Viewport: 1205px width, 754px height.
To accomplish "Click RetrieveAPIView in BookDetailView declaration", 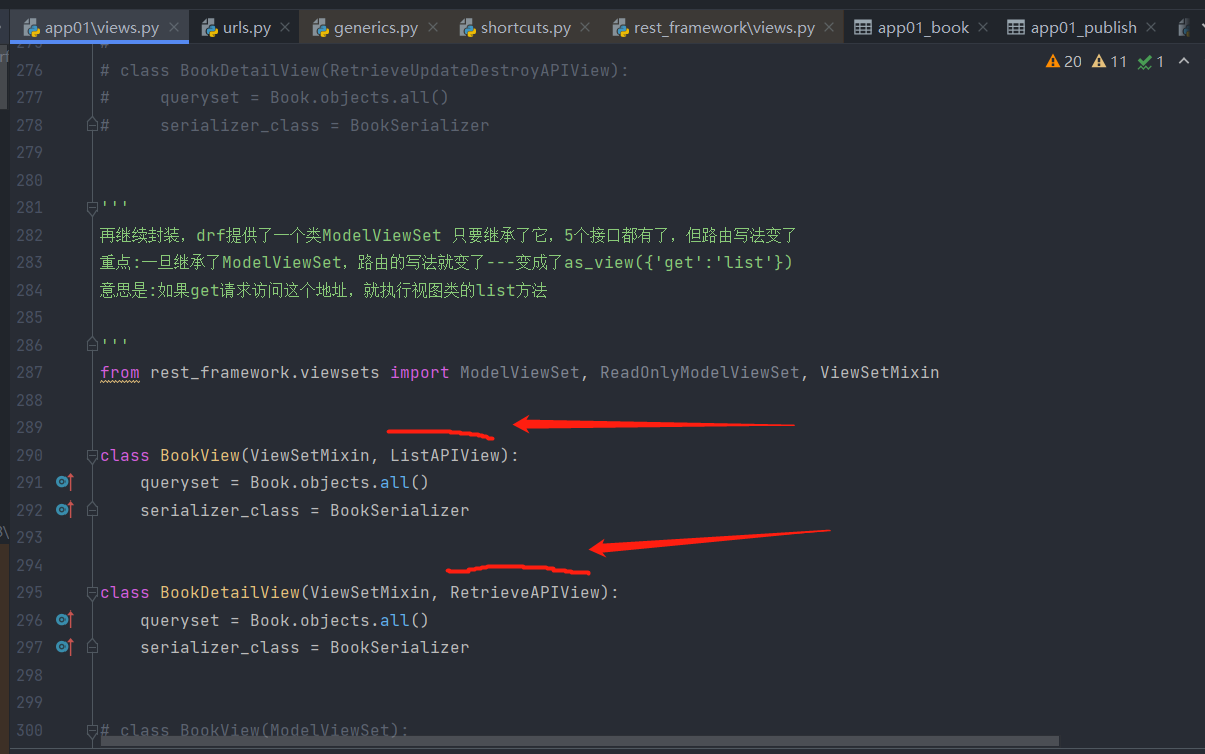I will point(525,592).
